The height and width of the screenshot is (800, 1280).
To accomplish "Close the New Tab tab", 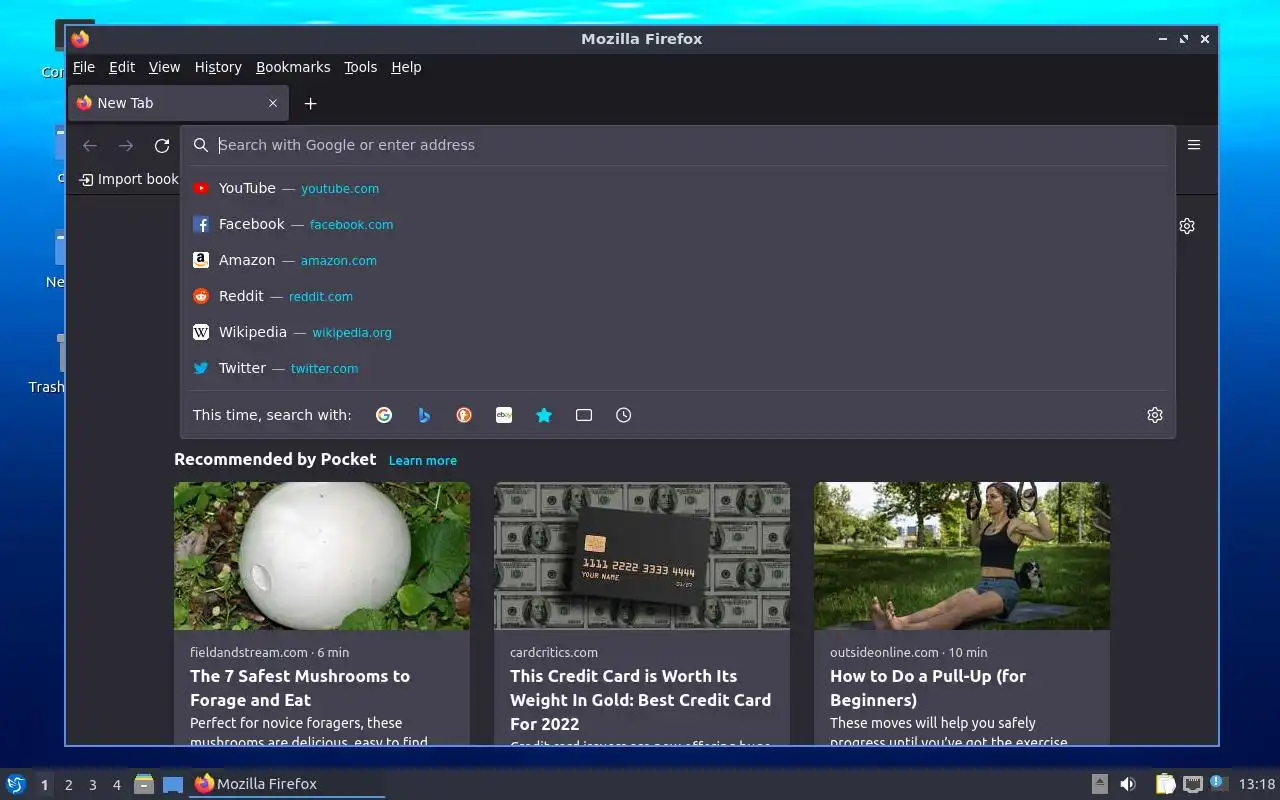I will (273, 103).
